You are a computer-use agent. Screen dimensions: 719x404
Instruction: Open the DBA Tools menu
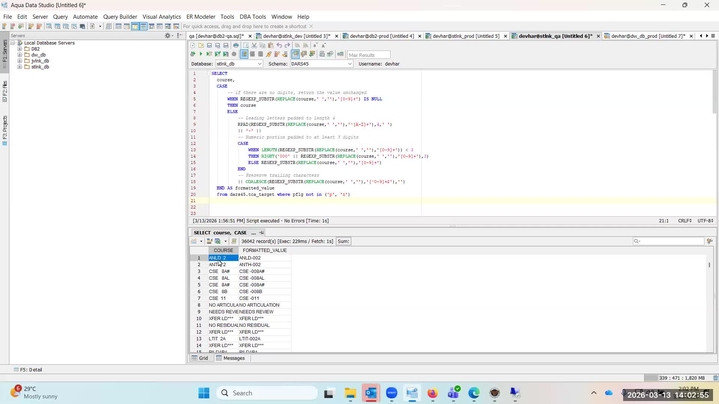pyautogui.click(x=252, y=17)
